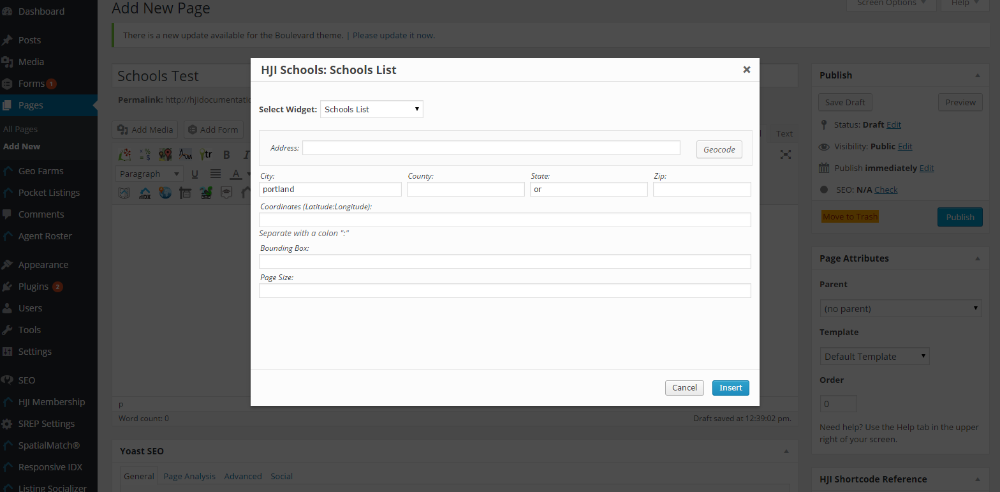The image size is (1000, 492).
Task: Click the Tools wrench icon
Action: point(7,330)
